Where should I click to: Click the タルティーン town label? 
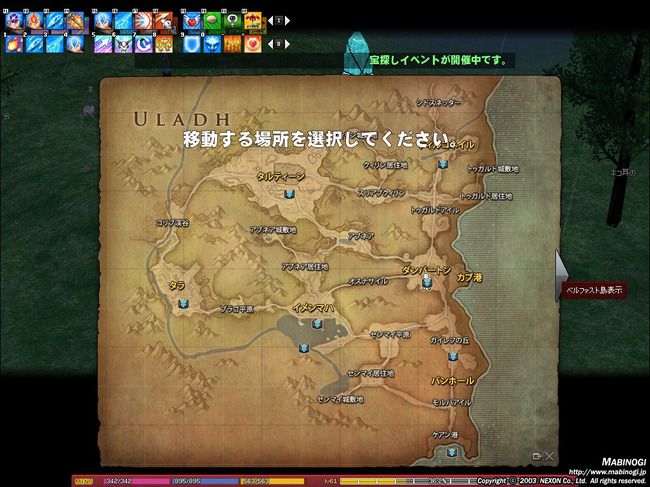click(281, 177)
